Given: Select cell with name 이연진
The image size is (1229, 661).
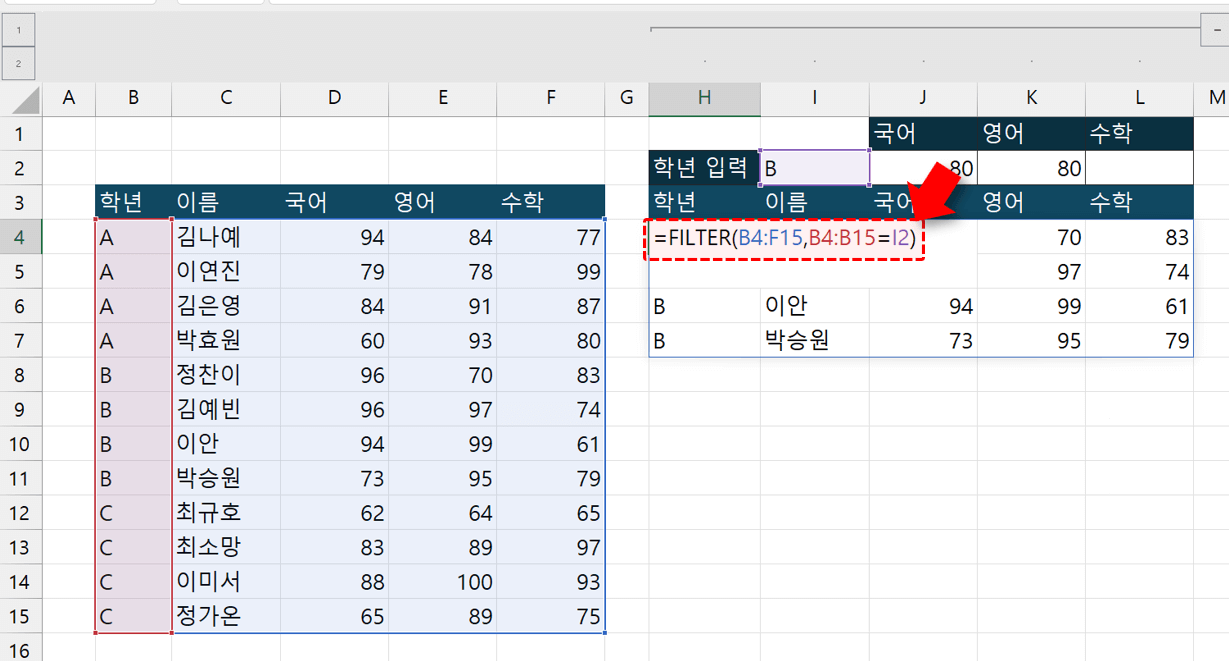Looking at the screenshot, I should tap(226, 272).
